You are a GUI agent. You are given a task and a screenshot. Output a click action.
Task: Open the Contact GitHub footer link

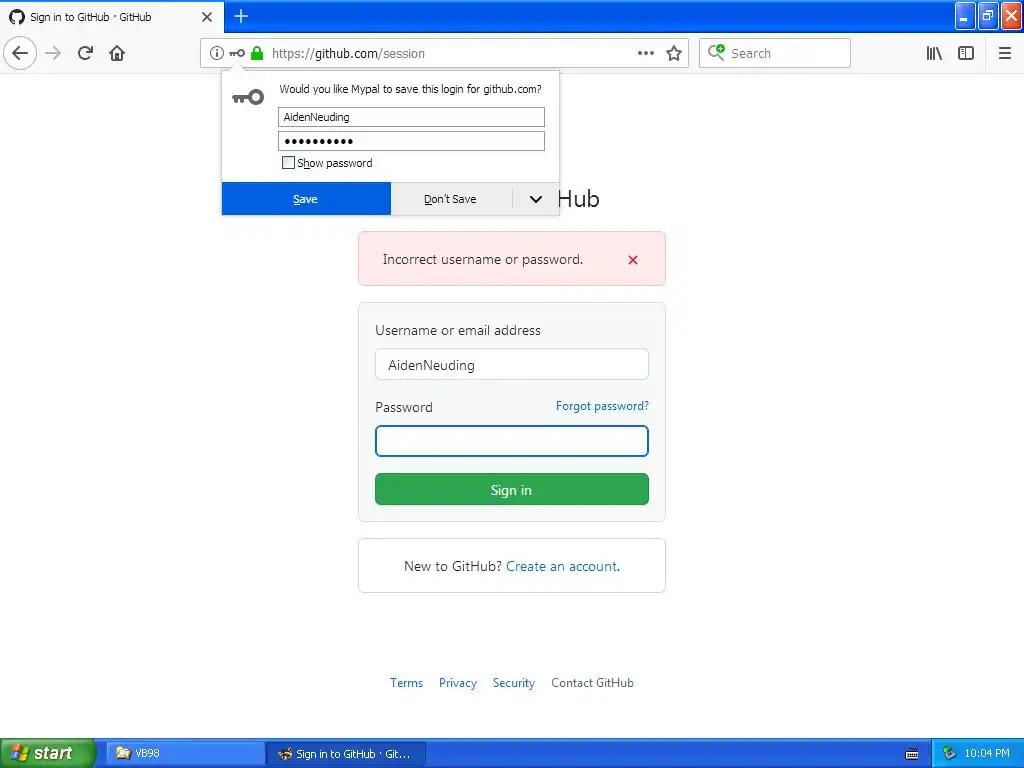click(592, 683)
